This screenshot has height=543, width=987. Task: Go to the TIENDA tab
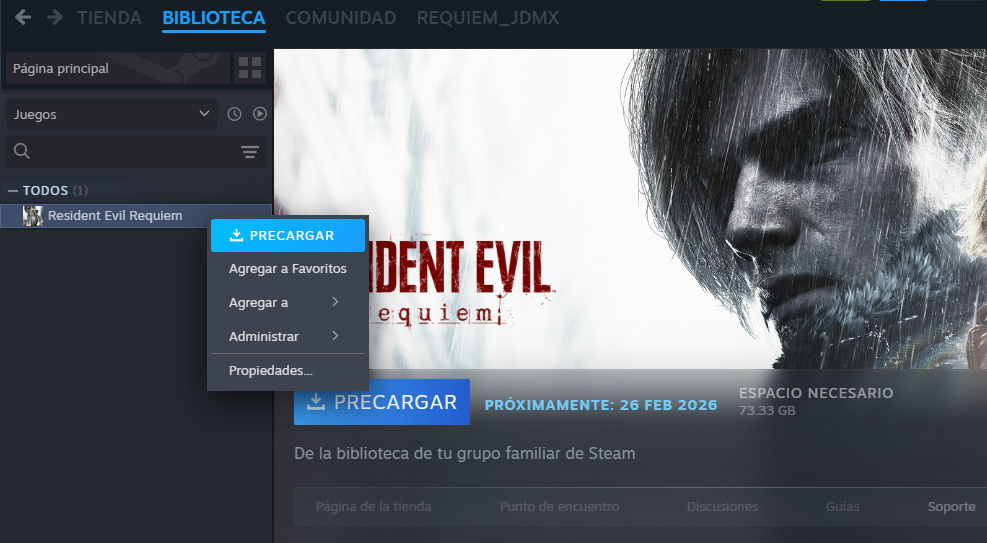(x=109, y=18)
